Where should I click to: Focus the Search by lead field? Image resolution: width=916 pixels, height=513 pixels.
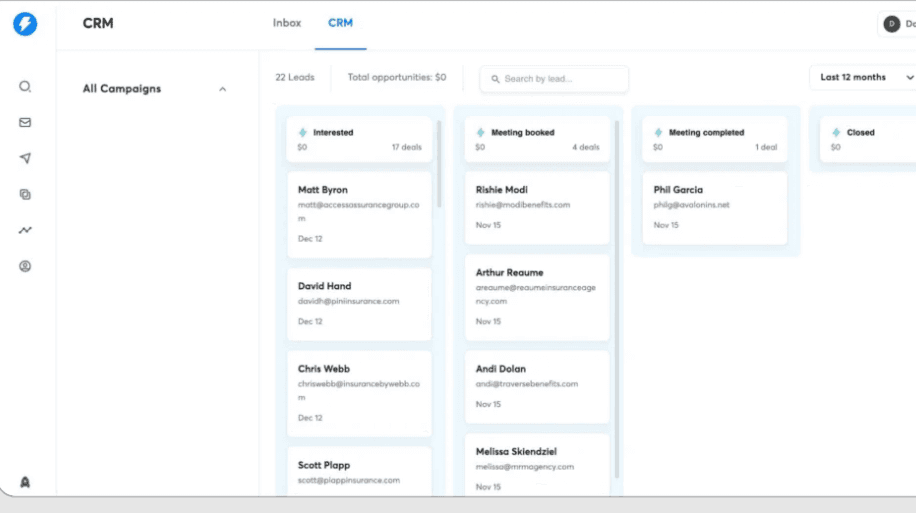click(554, 79)
